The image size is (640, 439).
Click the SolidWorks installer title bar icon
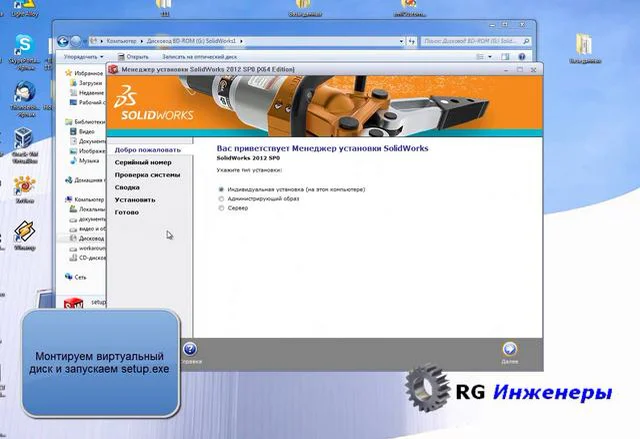tap(113, 69)
